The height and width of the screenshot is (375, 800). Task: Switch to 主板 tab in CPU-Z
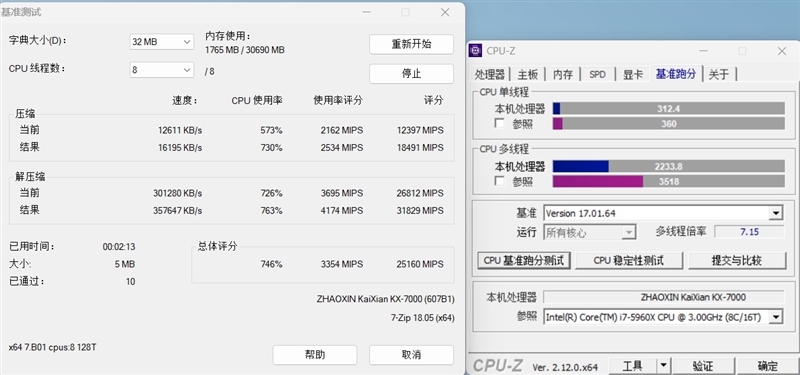coord(528,74)
